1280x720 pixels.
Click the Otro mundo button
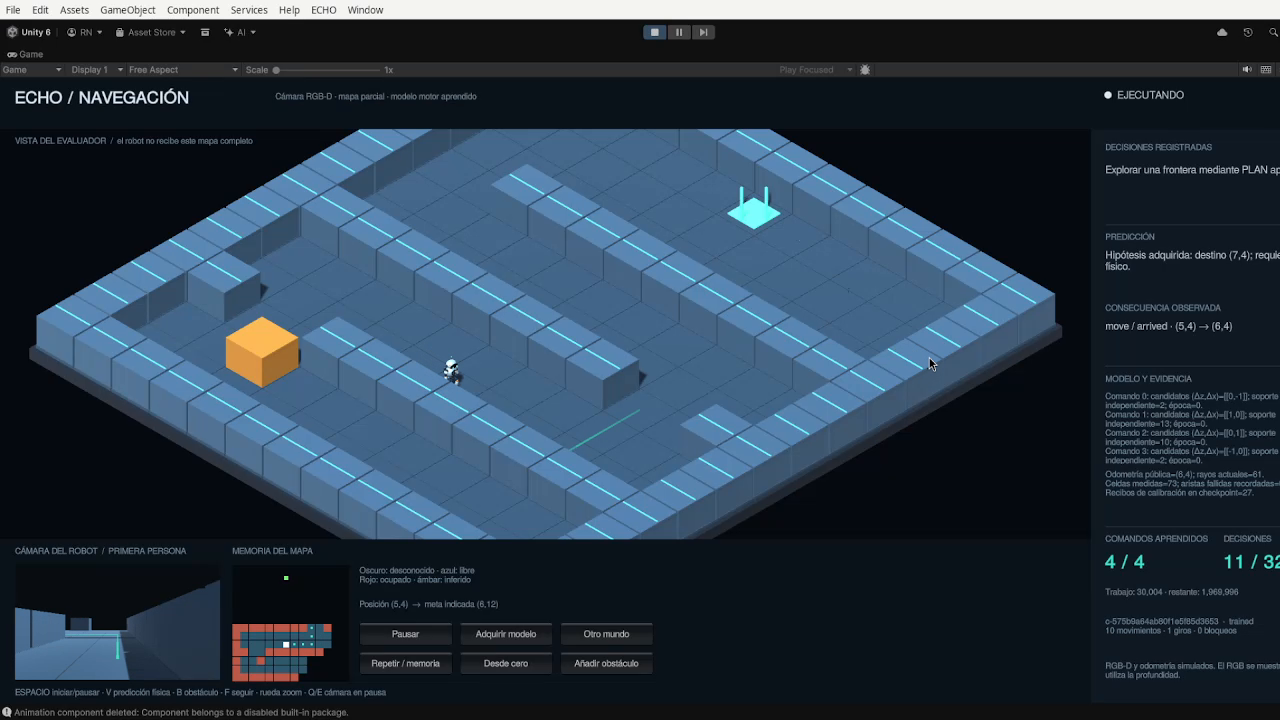point(606,634)
